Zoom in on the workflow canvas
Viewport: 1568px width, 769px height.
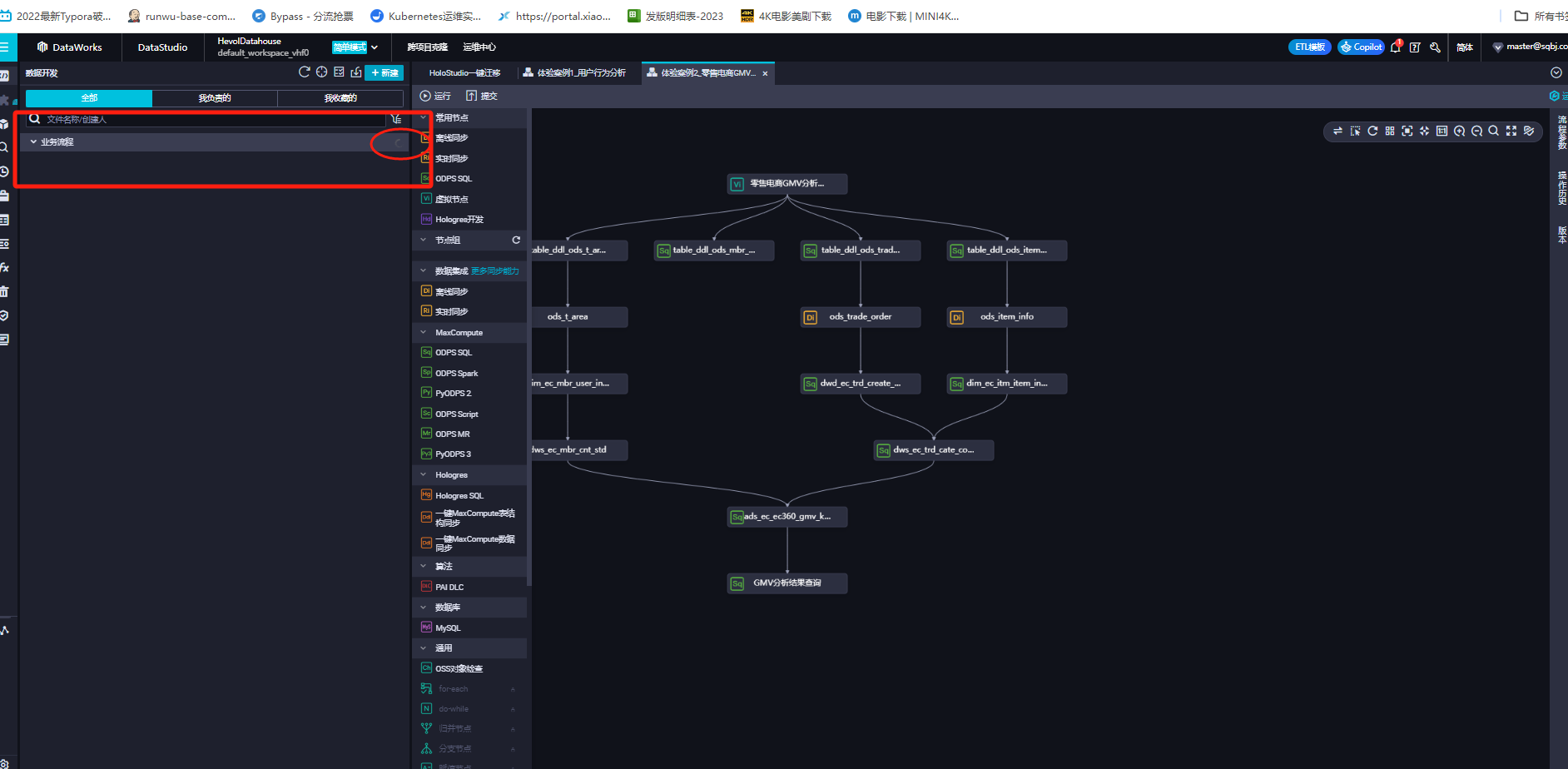pyautogui.click(x=1459, y=131)
